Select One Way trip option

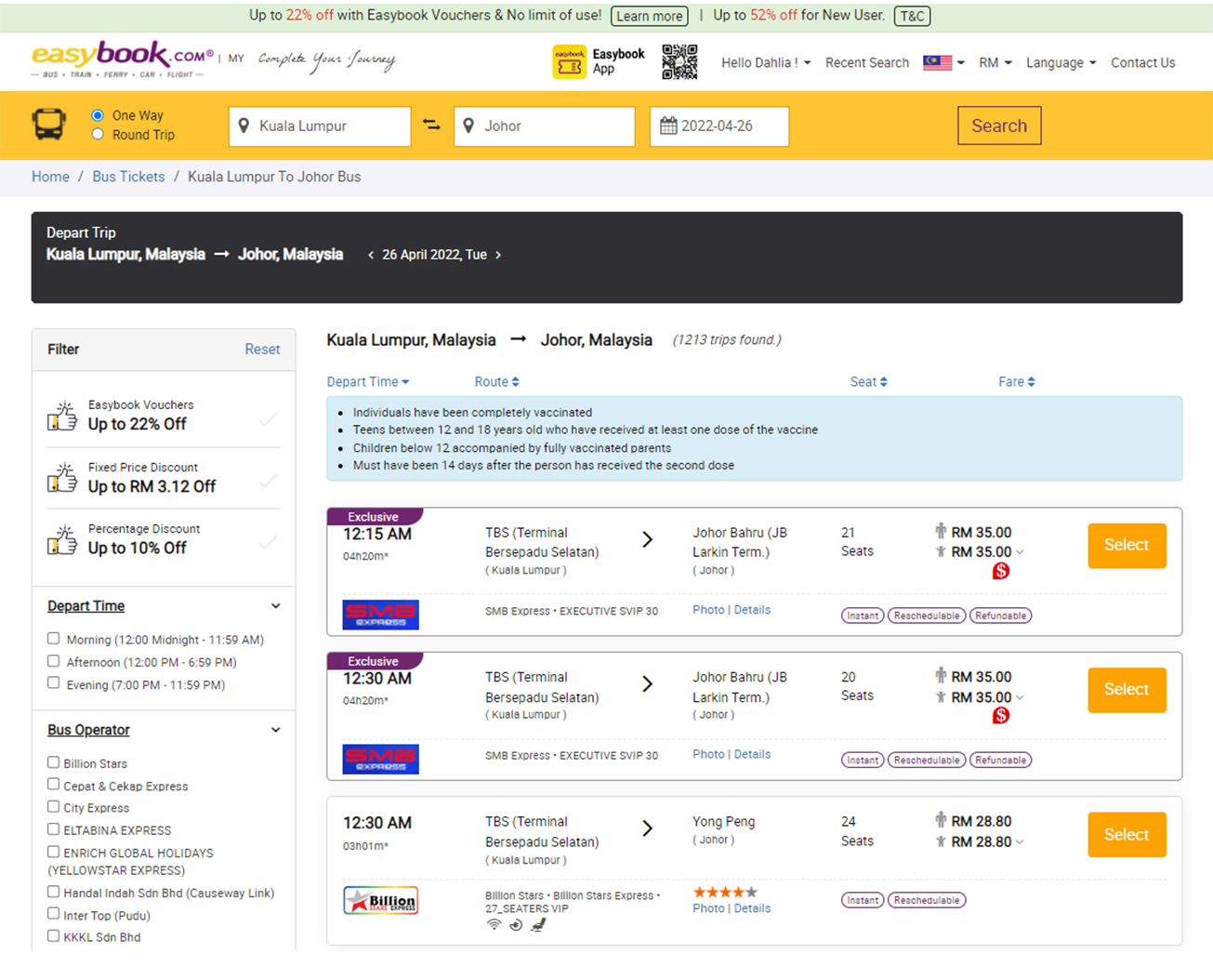[98, 115]
